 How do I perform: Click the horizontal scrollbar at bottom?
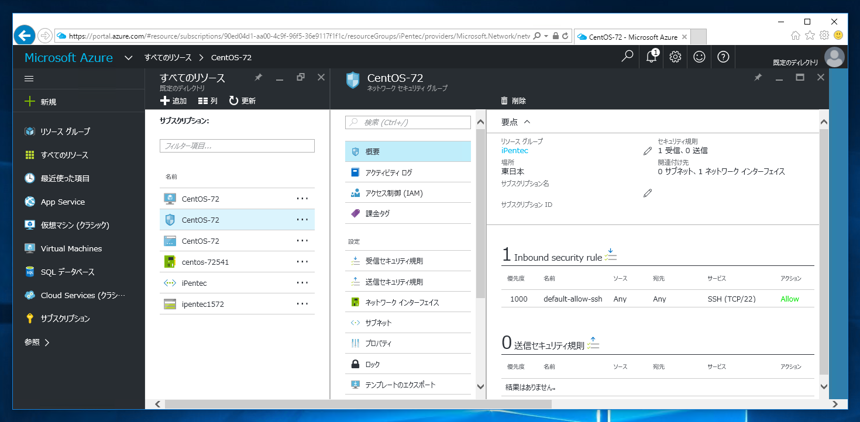point(358,404)
